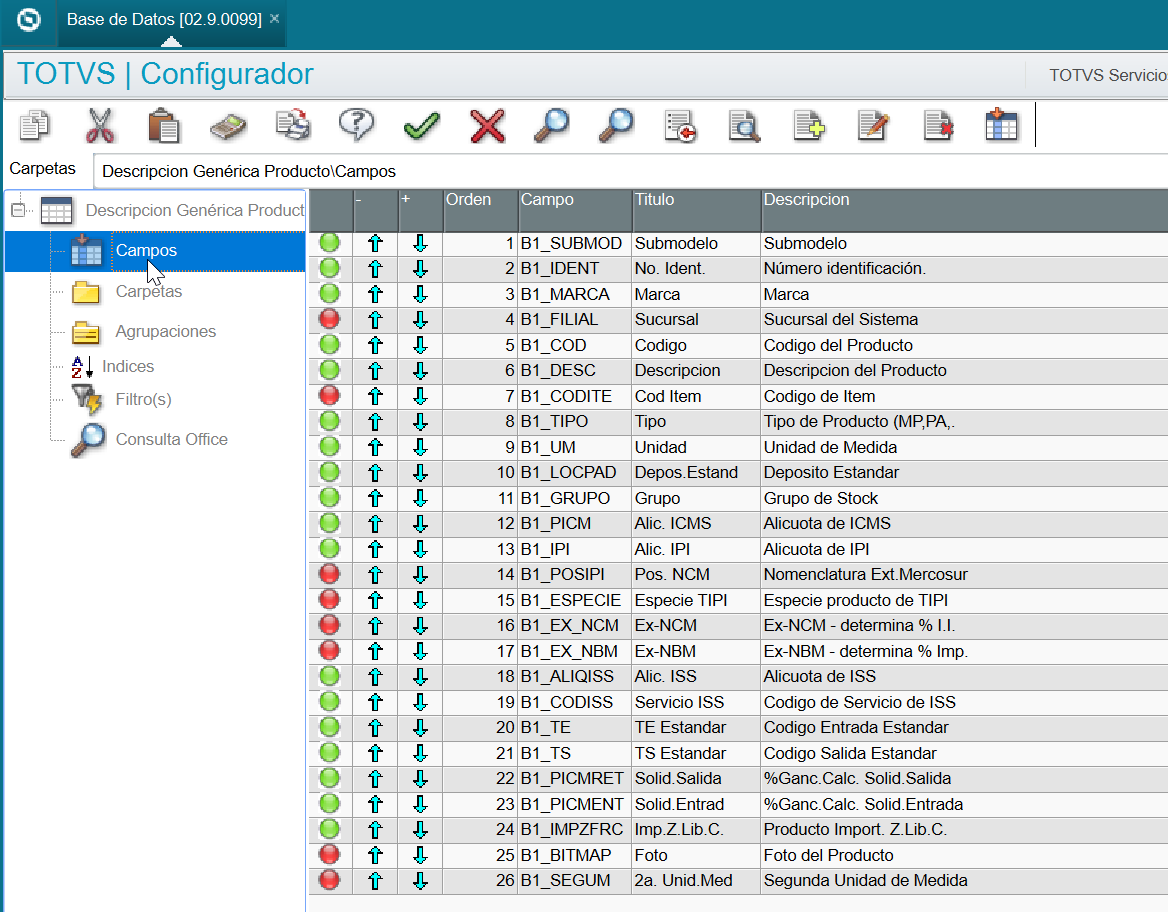Click the Cut scissors icon
Screen dimensions: 1168x912
pos(100,125)
